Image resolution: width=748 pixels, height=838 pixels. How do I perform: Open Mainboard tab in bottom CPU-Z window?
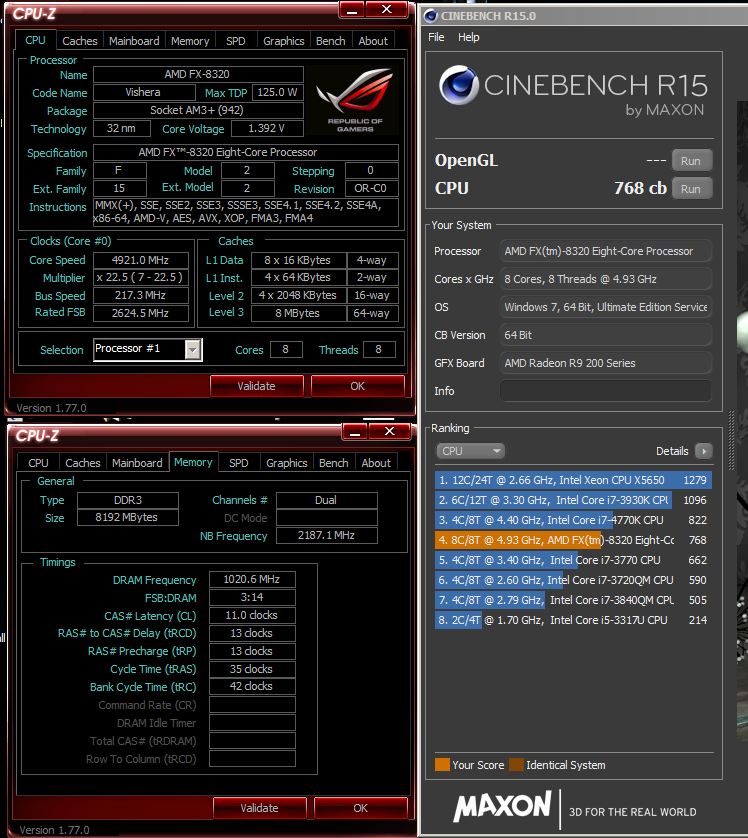(137, 463)
